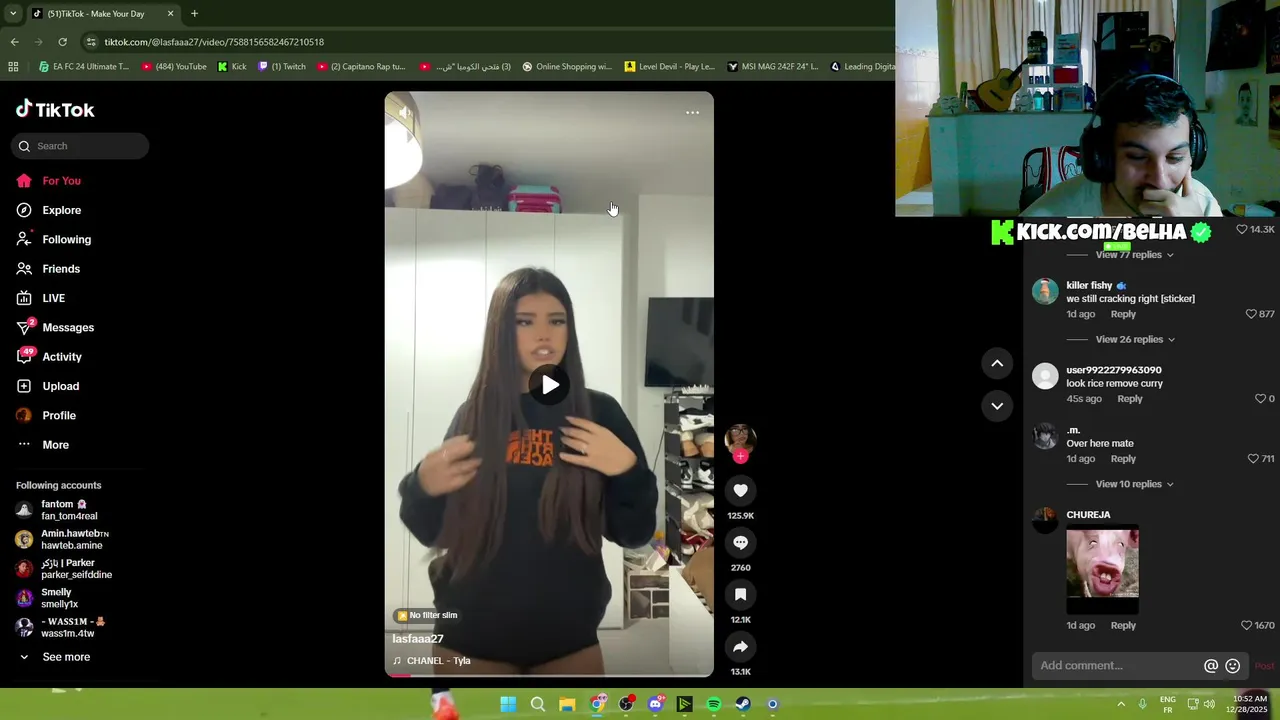Screen dimensions: 1280x720
Task: Like killer fishy's comment with 877 likes
Action: click(x=1250, y=314)
